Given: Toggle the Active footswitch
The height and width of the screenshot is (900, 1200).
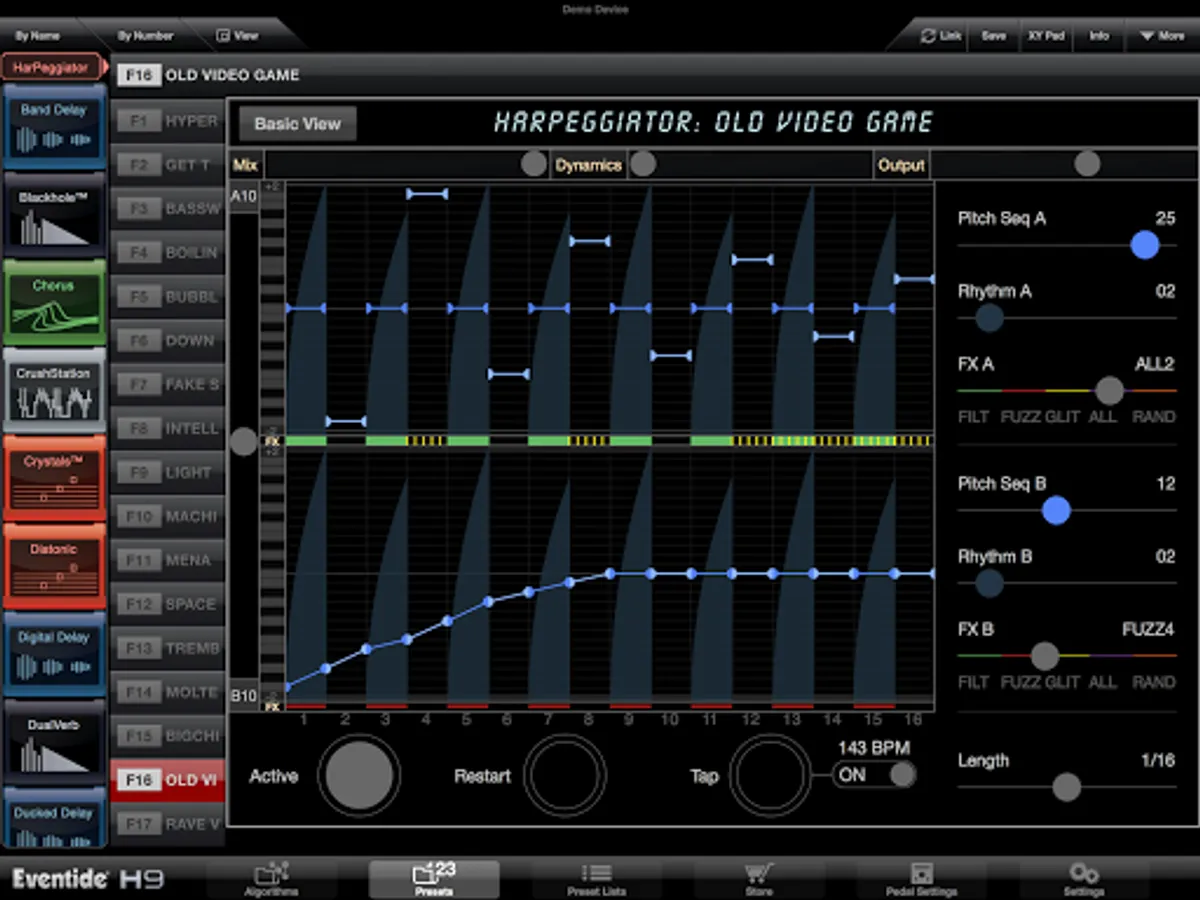Looking at the screenshot, I should (359, 776).
